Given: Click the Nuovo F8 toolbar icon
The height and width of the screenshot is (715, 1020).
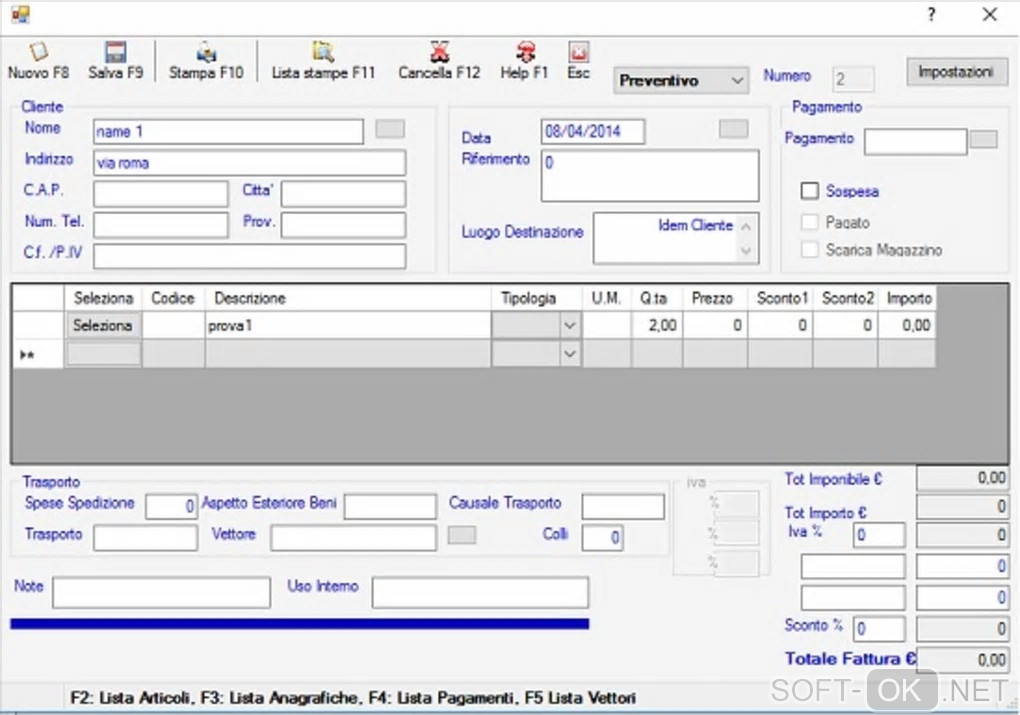Looking at the screenshot, I should 38,53.
